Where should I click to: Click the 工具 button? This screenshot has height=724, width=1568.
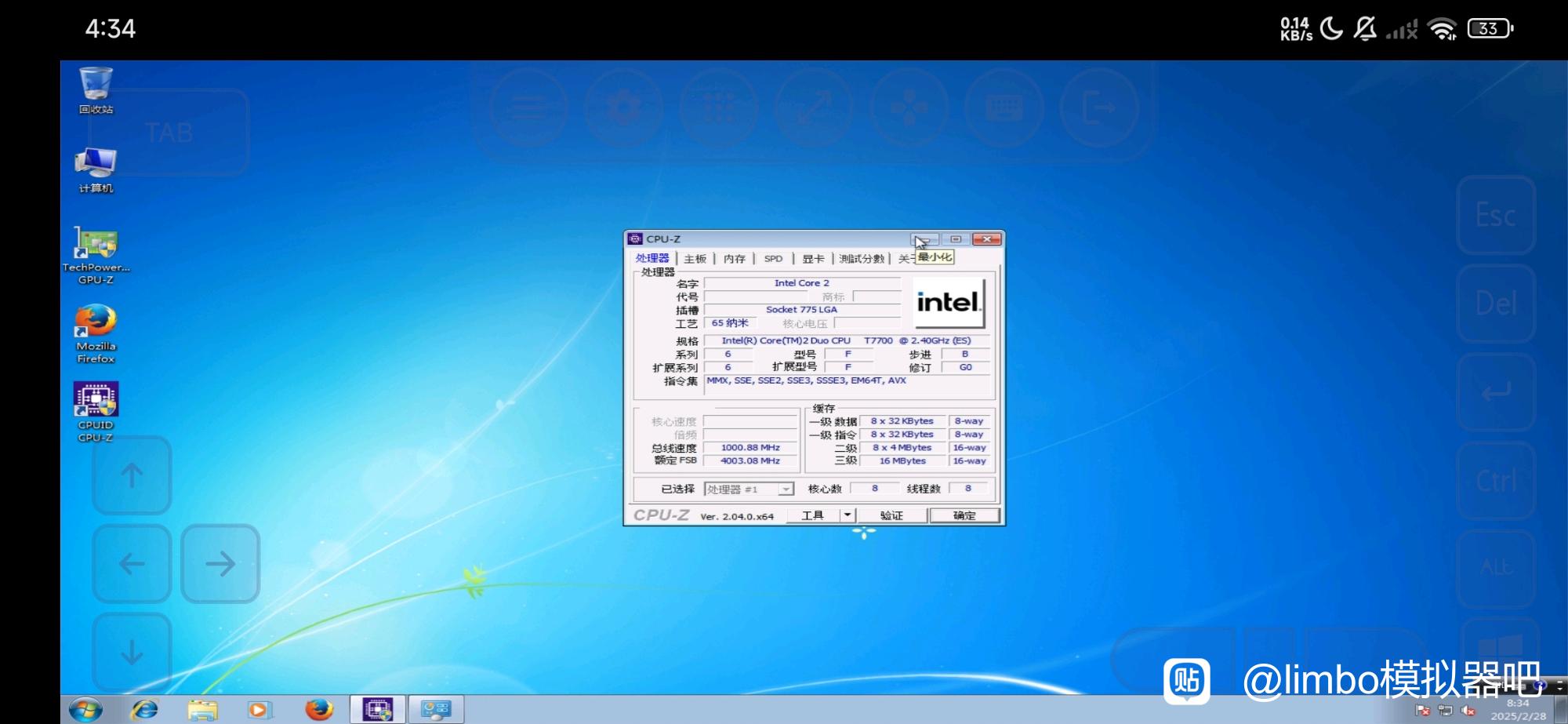click(813, 515)
